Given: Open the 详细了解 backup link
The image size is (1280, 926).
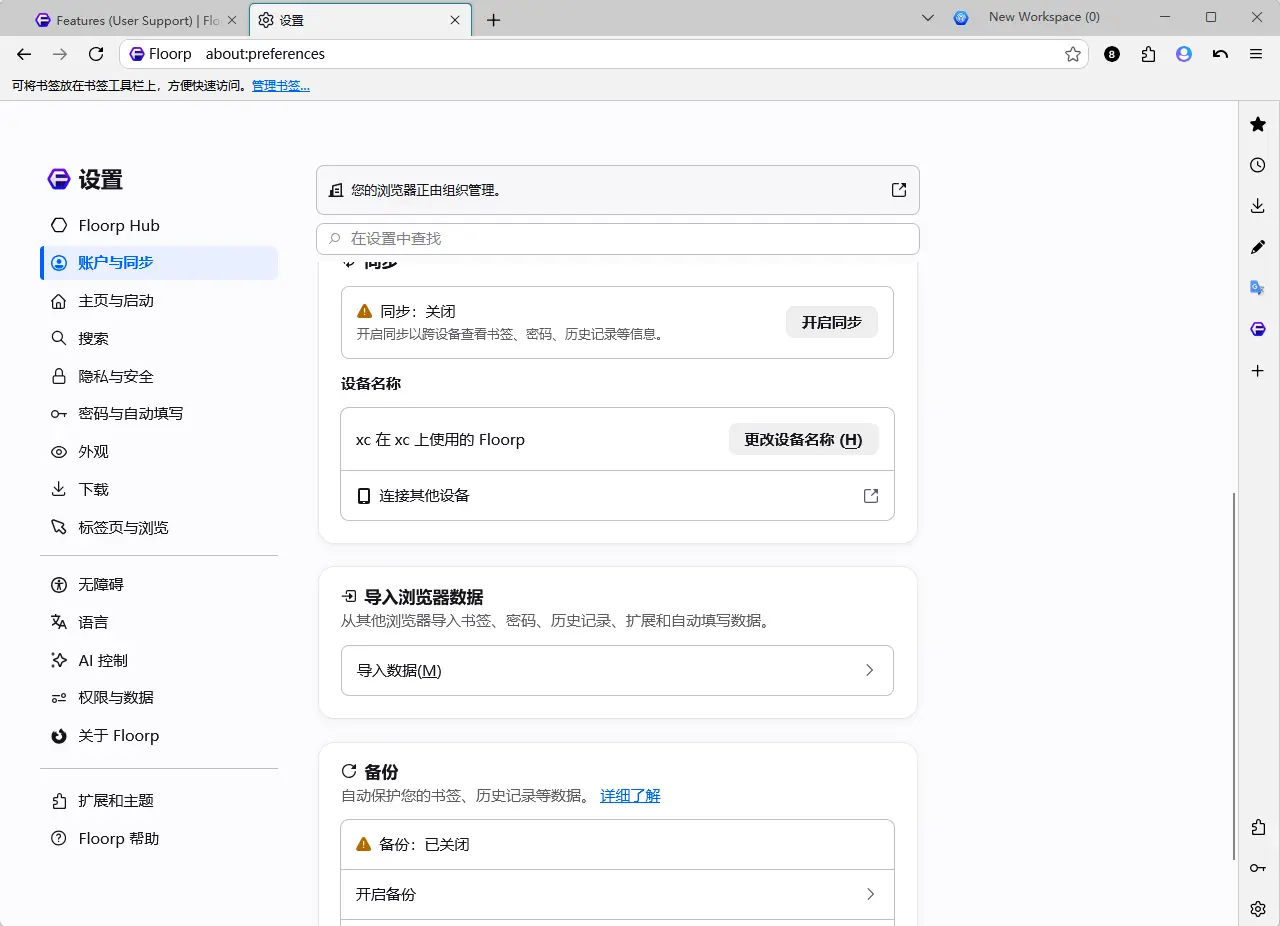Looking at the screenshot, I should coord(630,796).
